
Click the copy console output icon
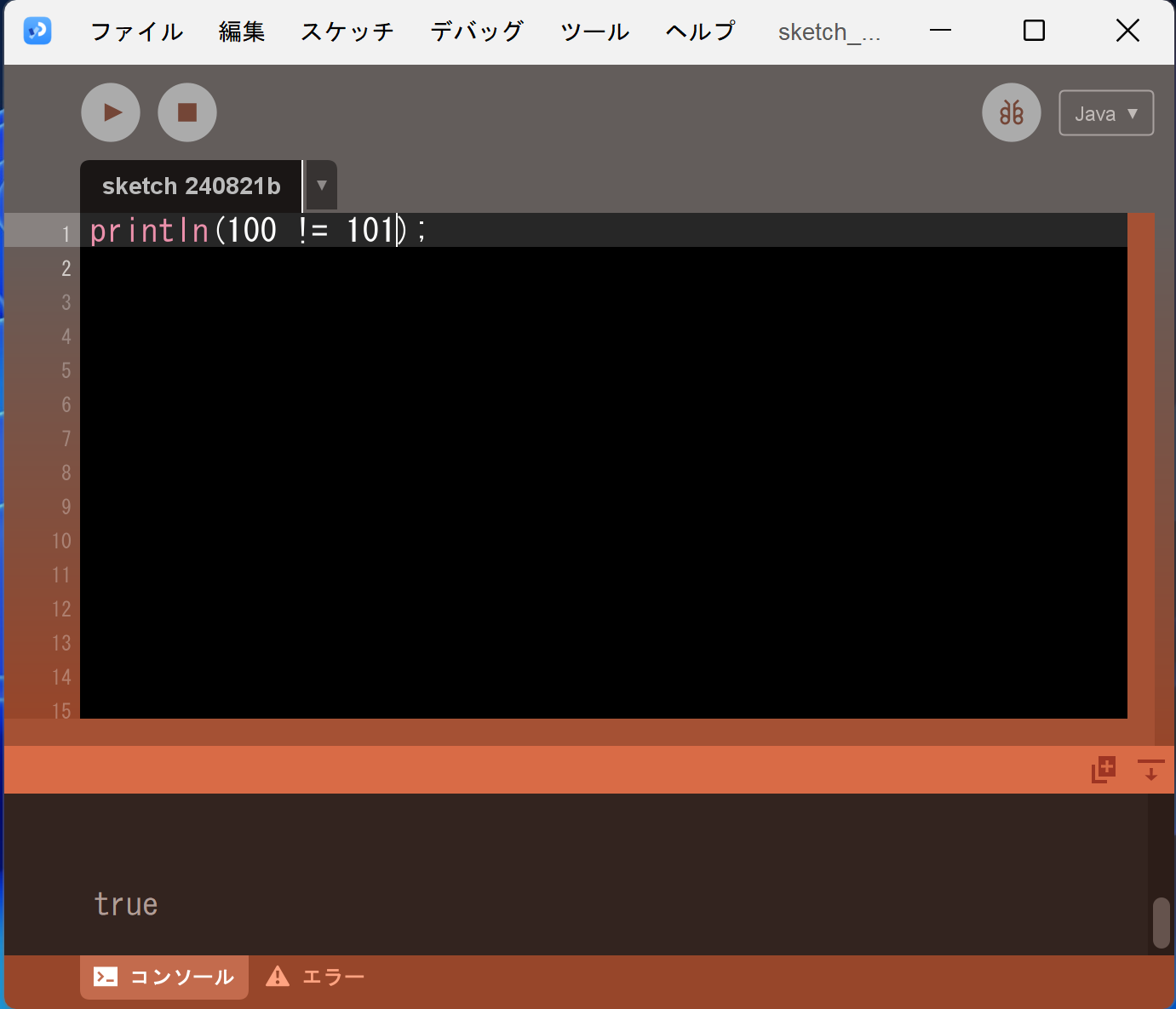click(1104, 770)
